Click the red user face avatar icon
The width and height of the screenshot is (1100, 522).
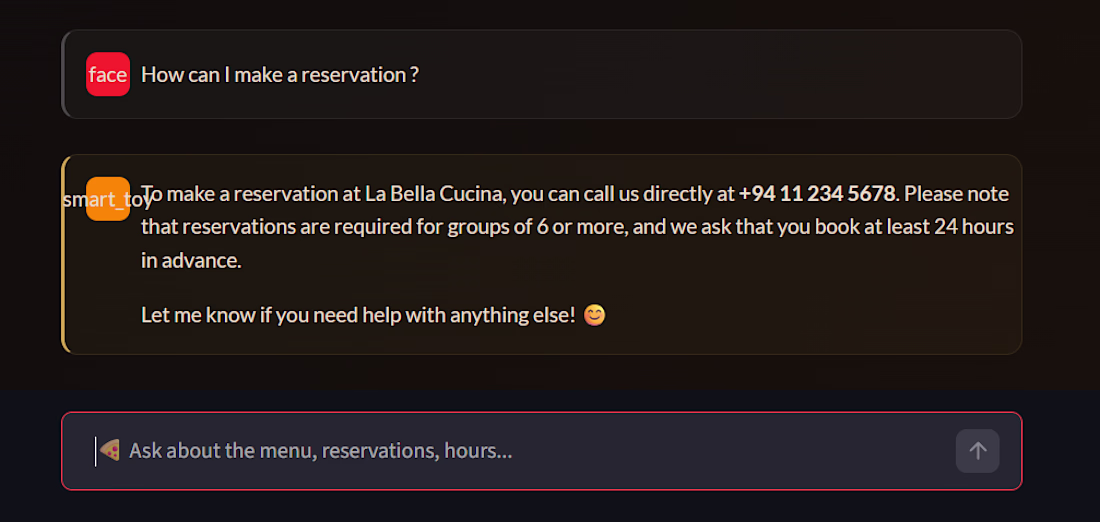click(108, 74)
